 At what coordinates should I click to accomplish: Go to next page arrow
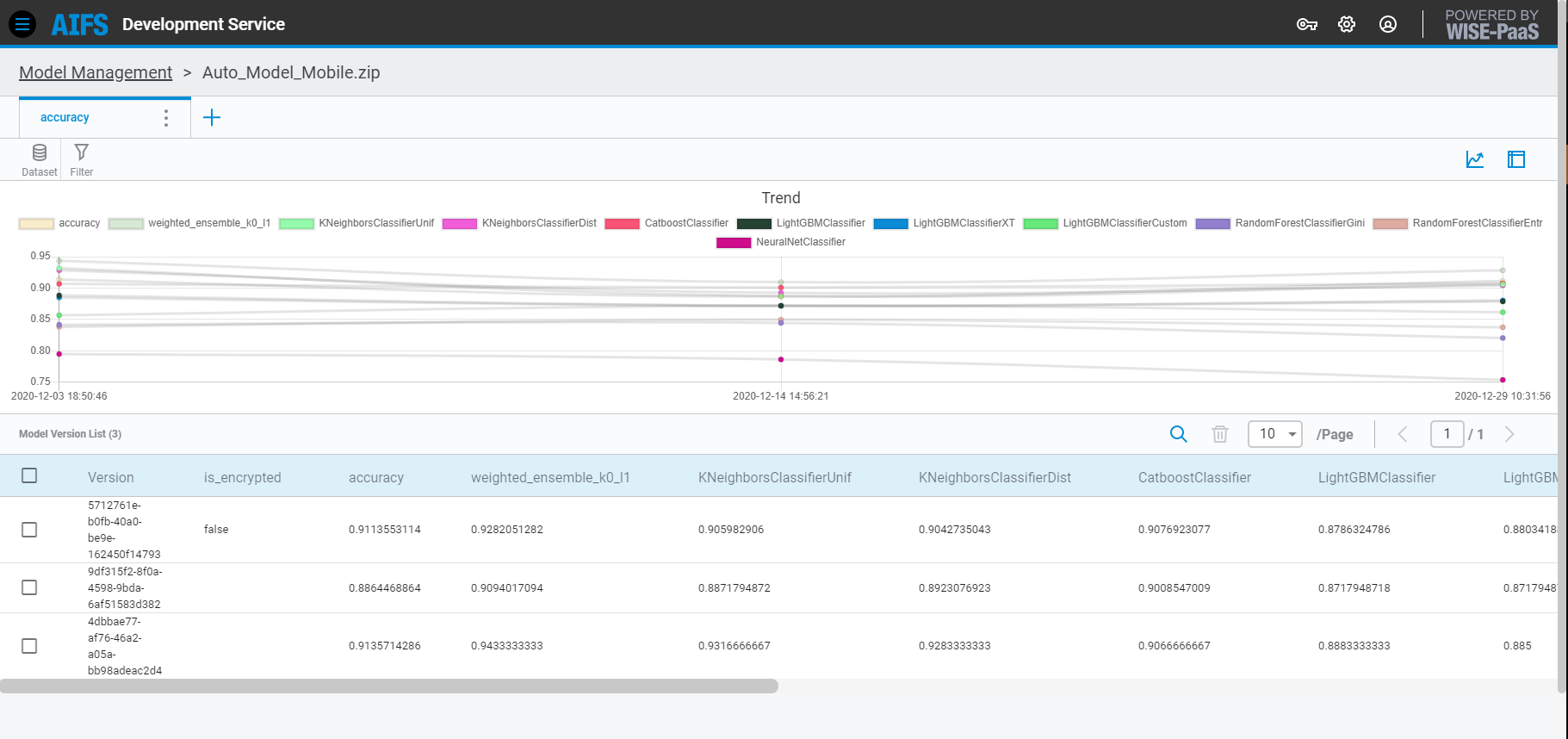[1509, 434]
